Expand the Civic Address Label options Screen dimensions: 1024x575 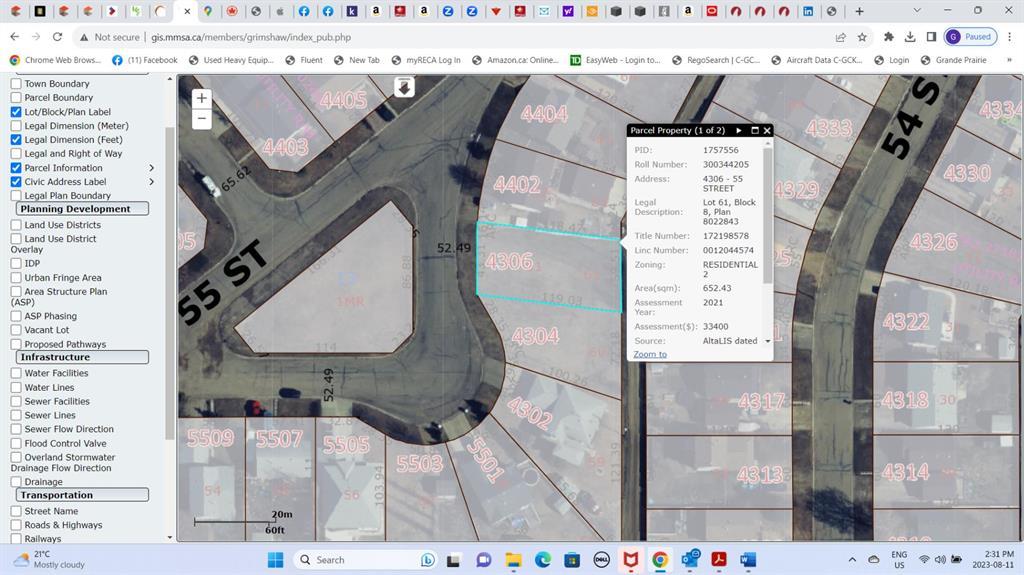click(152, 182)
